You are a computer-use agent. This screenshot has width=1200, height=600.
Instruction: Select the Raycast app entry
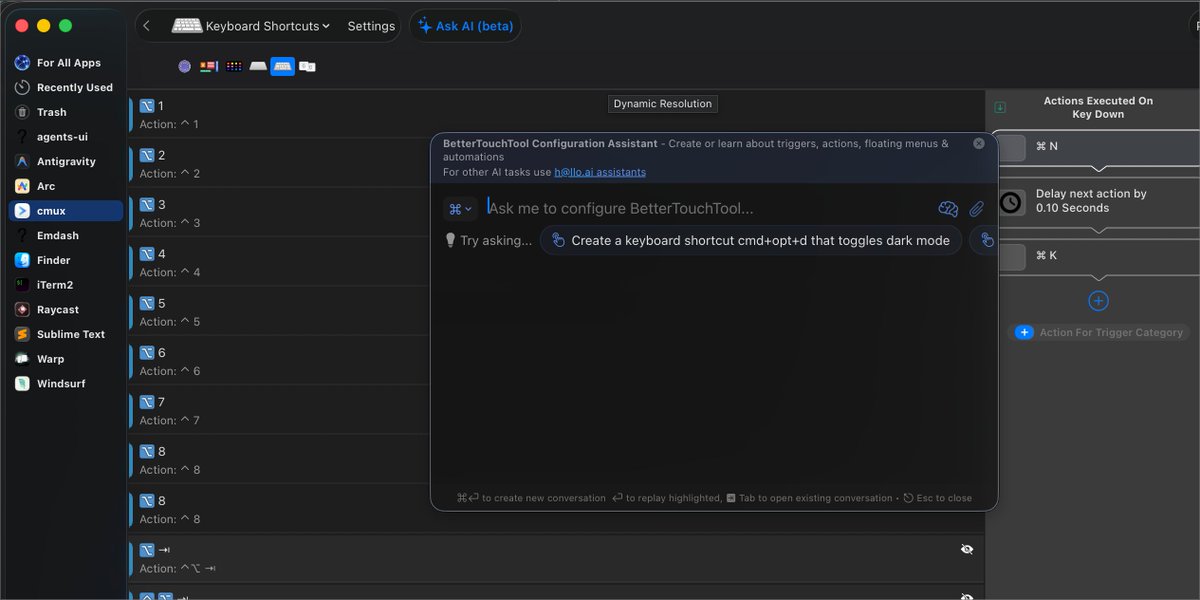point(66,310)
